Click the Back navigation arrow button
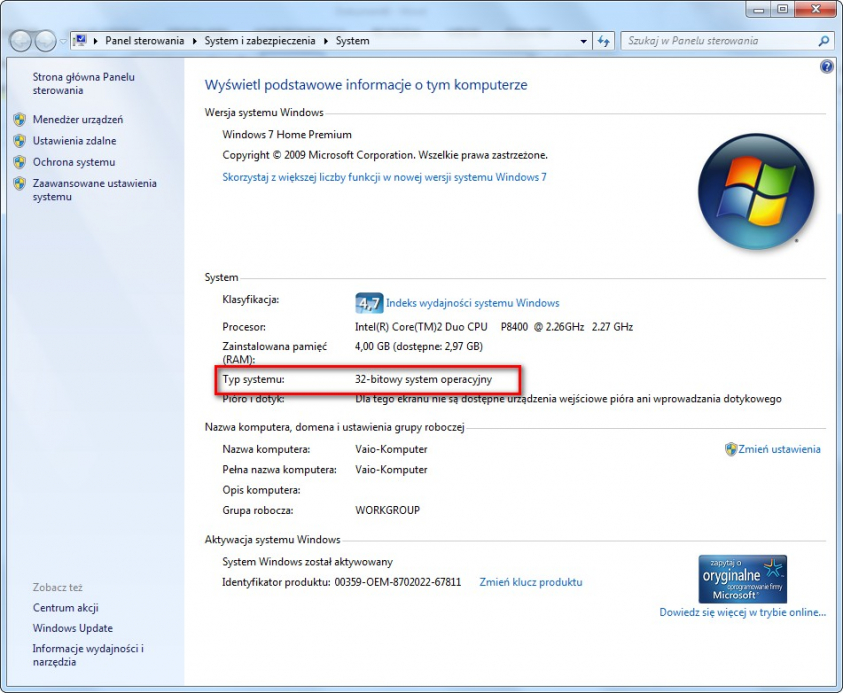The height and width of the screenshot is (693, 843). pos(21,41)
